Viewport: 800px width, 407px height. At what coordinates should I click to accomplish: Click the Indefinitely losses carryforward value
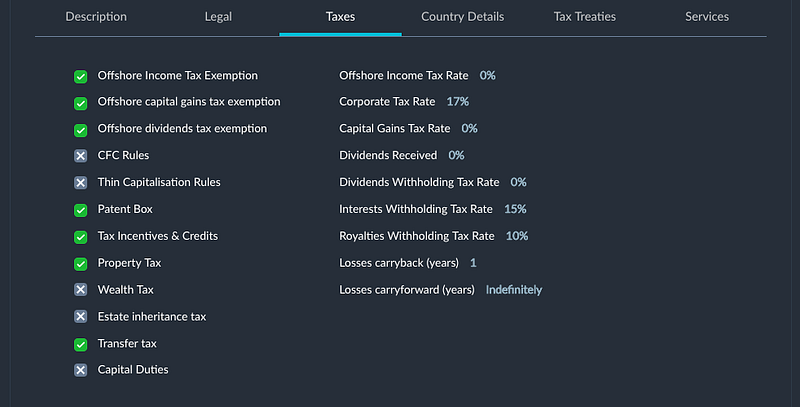pos(514,290)
